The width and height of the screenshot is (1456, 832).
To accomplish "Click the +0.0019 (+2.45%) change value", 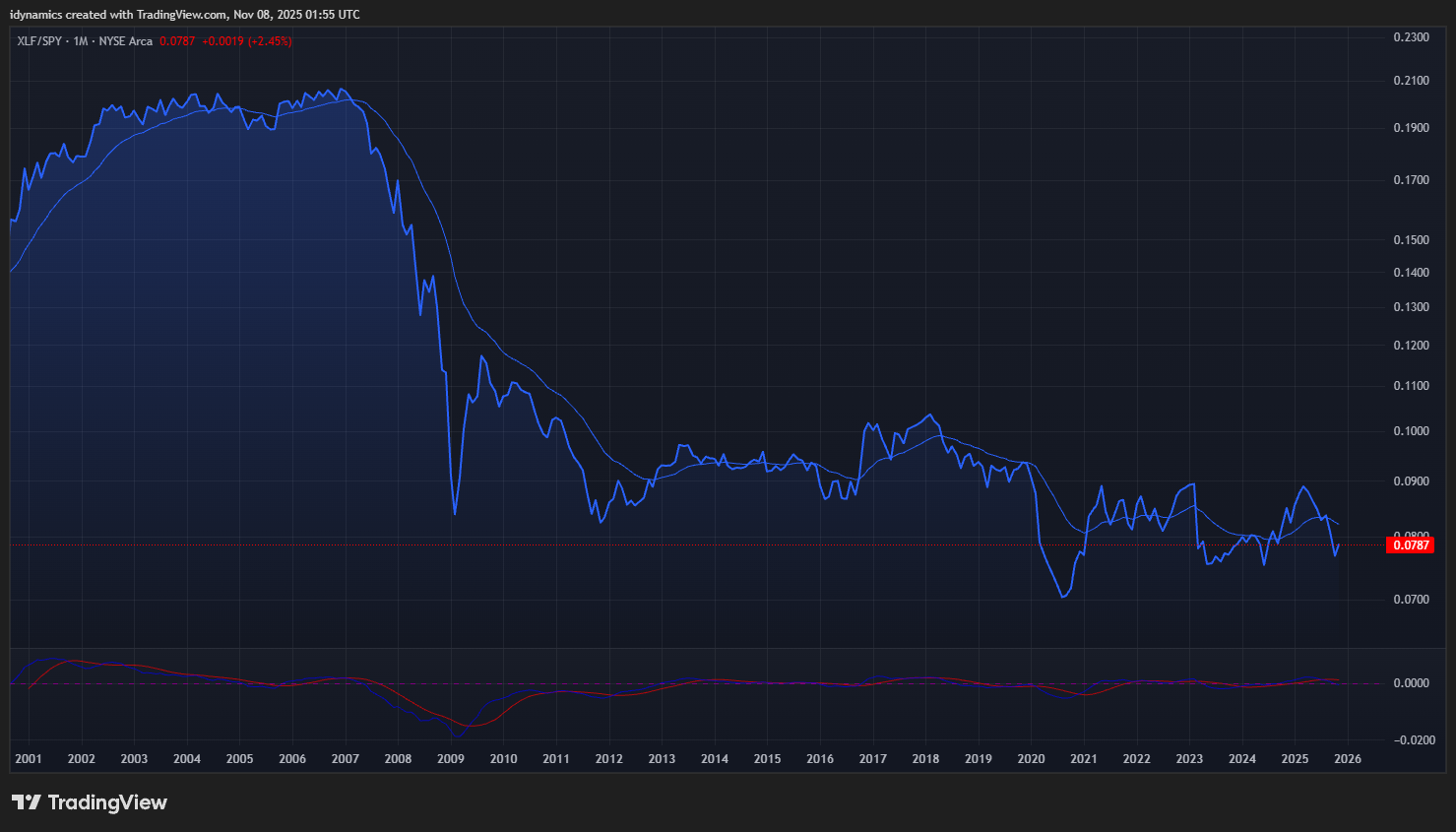I will point(246,41).
